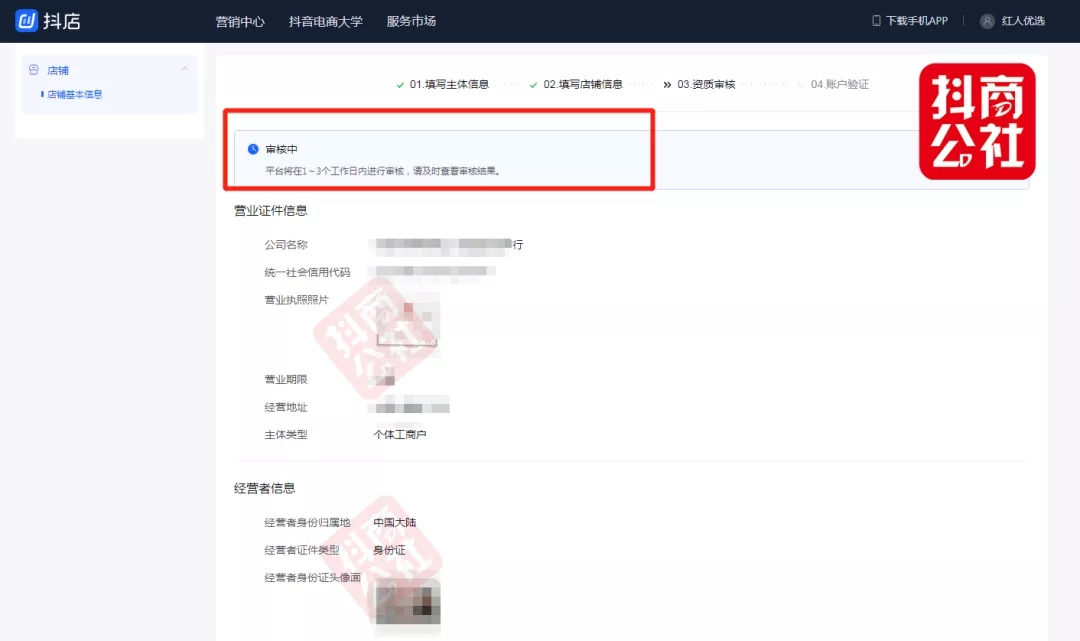Select 店铺基本信息 in the sidebar
Image resolution: width=1080 pixels, height=641 pixels.
click(74, 94)
